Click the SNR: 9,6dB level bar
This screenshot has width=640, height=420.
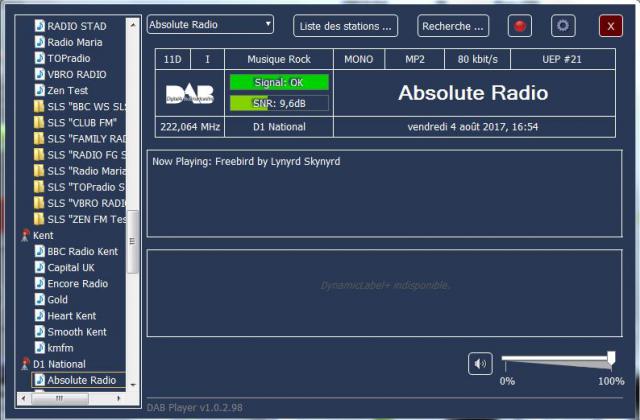tap(279, 103)
